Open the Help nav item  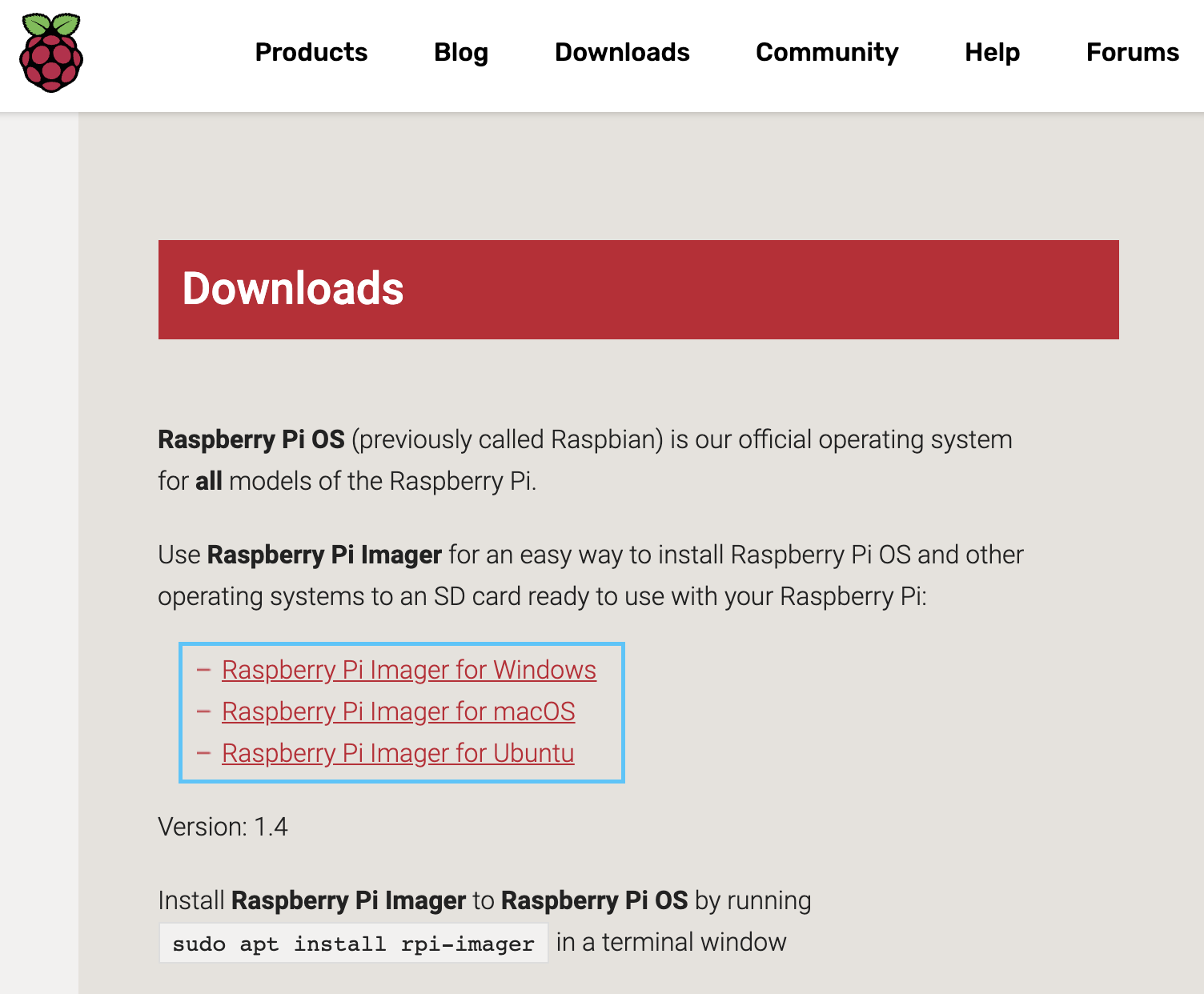(992, 53)
